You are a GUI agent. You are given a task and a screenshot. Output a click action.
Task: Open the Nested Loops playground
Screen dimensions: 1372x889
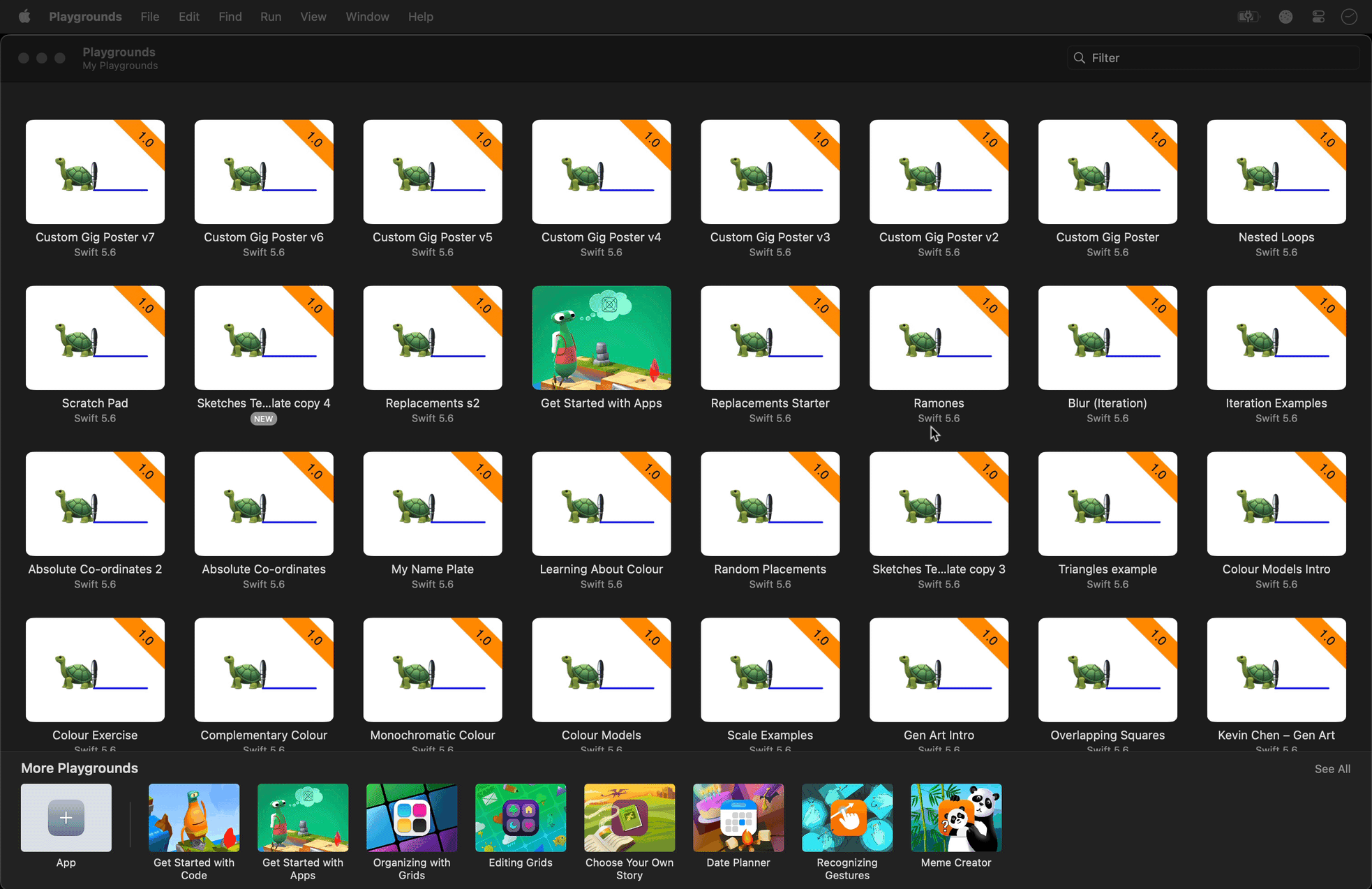pos(1276,172)
